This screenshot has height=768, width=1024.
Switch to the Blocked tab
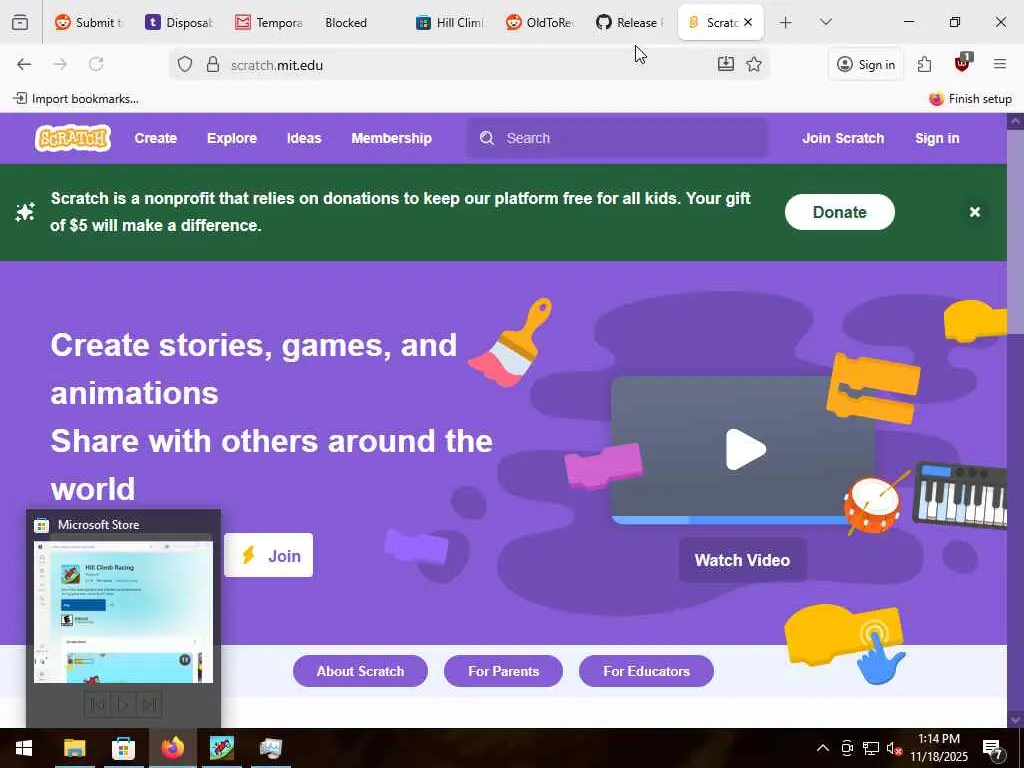click(360, 22)
